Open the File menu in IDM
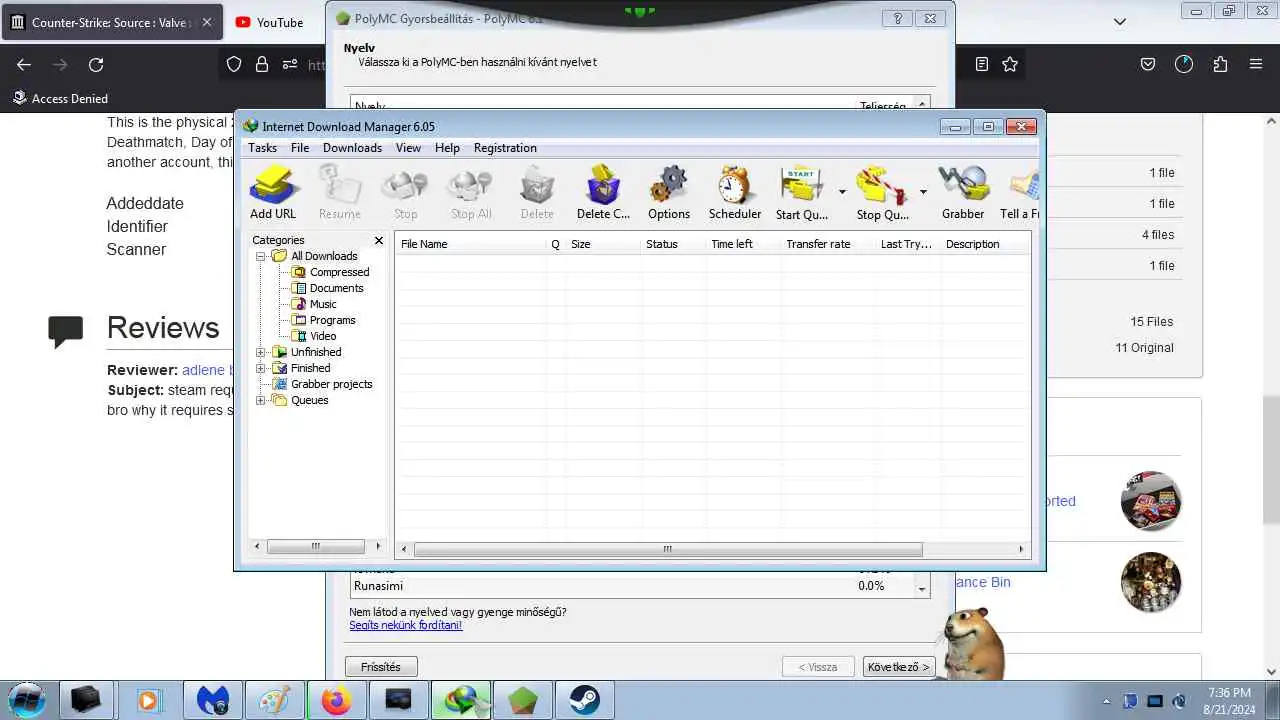 point(300,148)
